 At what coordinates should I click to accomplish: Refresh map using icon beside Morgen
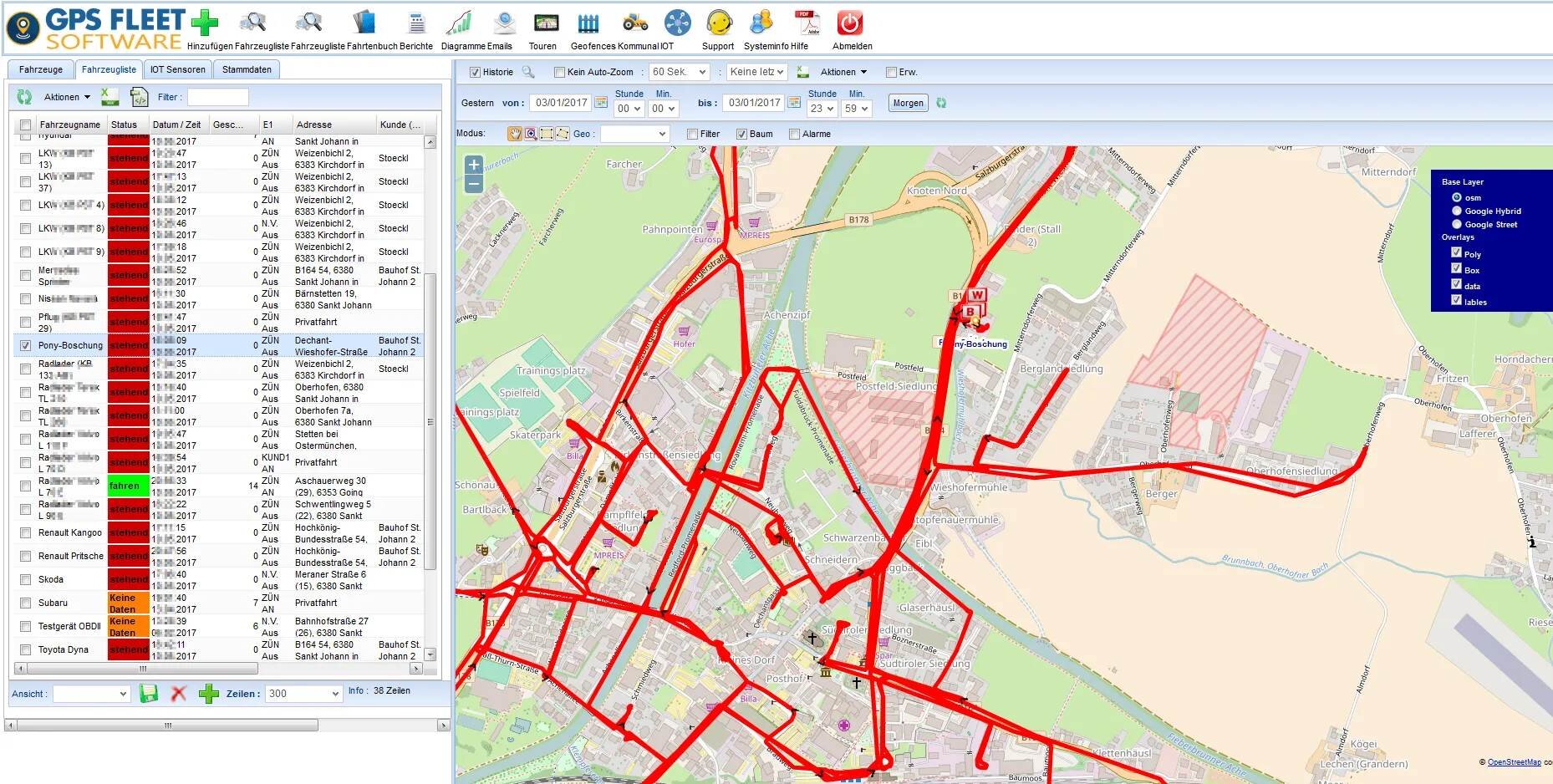pos(941,103)
